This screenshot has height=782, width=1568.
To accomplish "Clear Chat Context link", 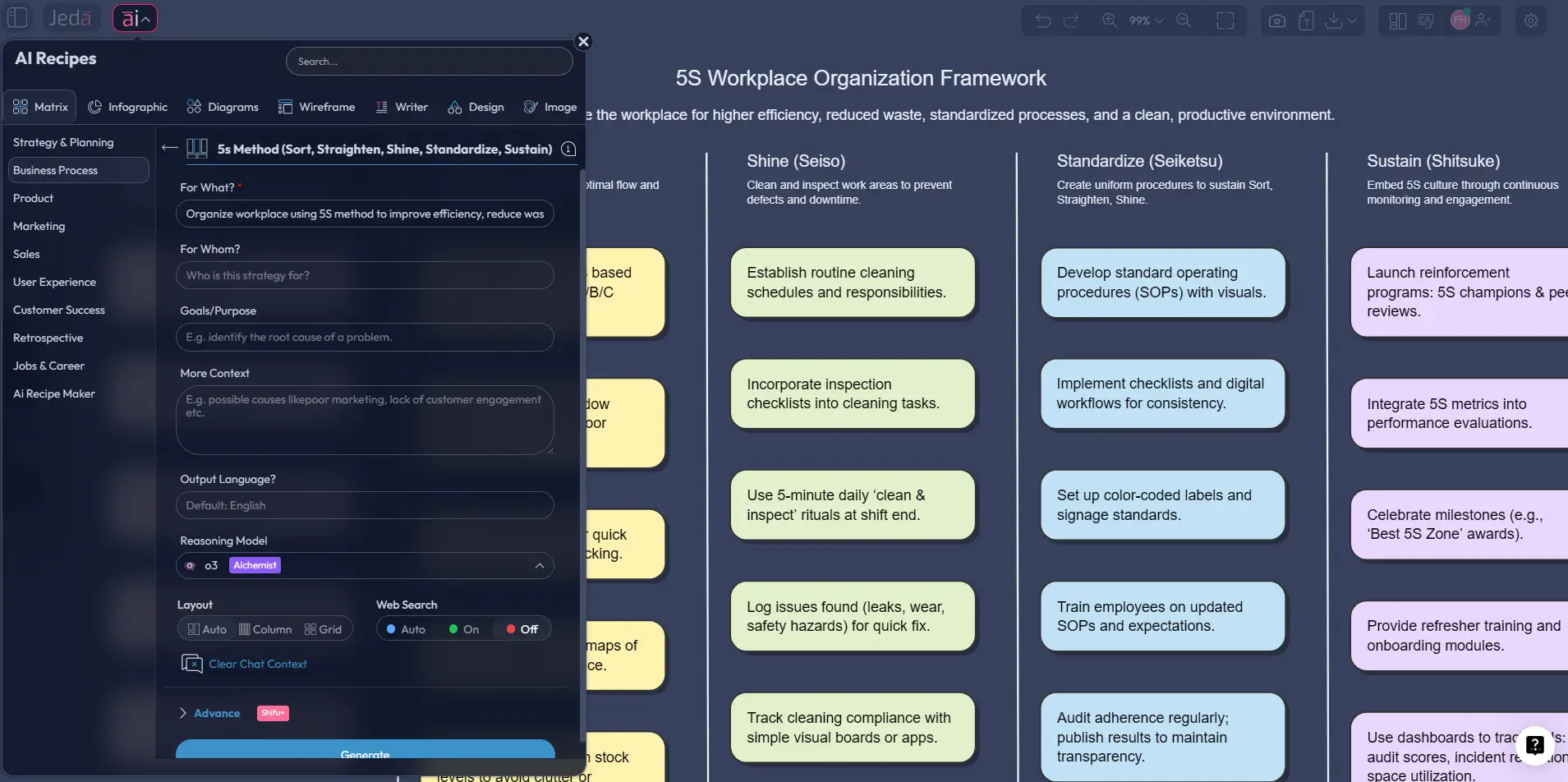I will point(258,664).
